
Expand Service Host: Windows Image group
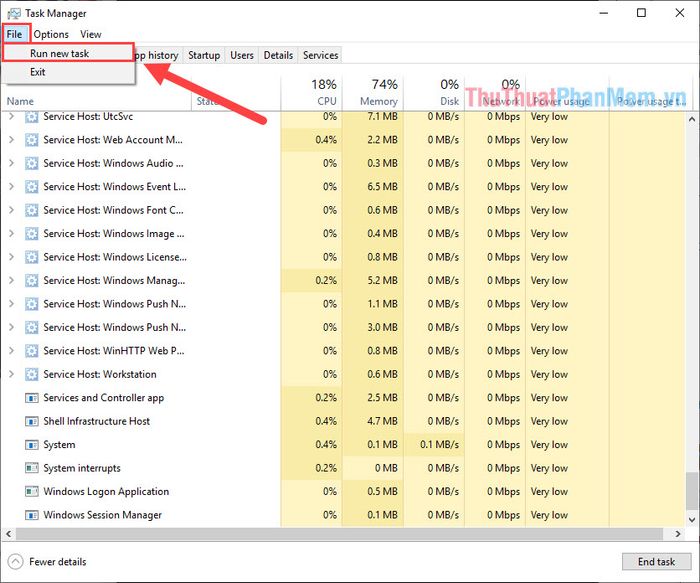tap(12, 234)
